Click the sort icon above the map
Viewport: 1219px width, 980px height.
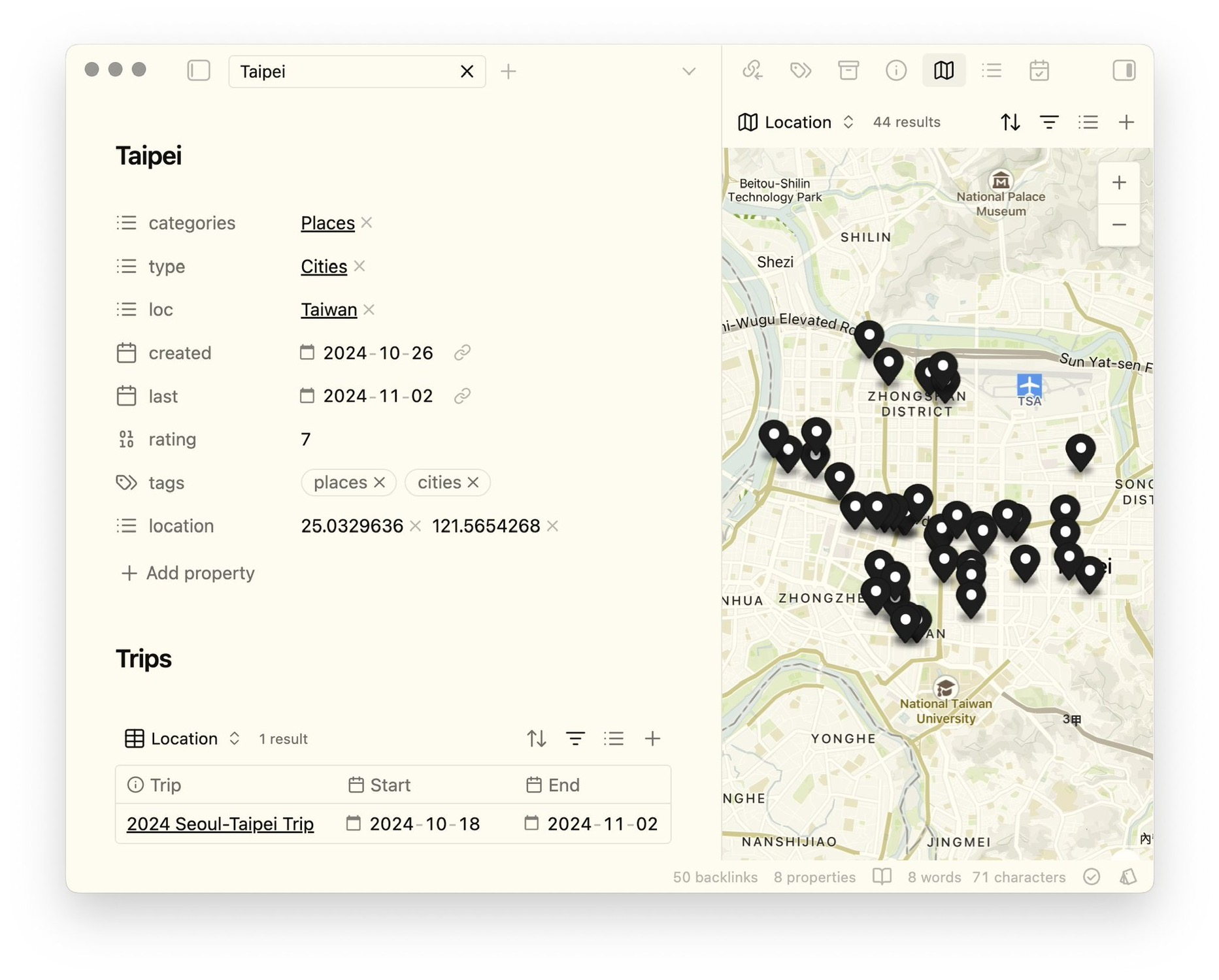click(x=1010, y=122)
